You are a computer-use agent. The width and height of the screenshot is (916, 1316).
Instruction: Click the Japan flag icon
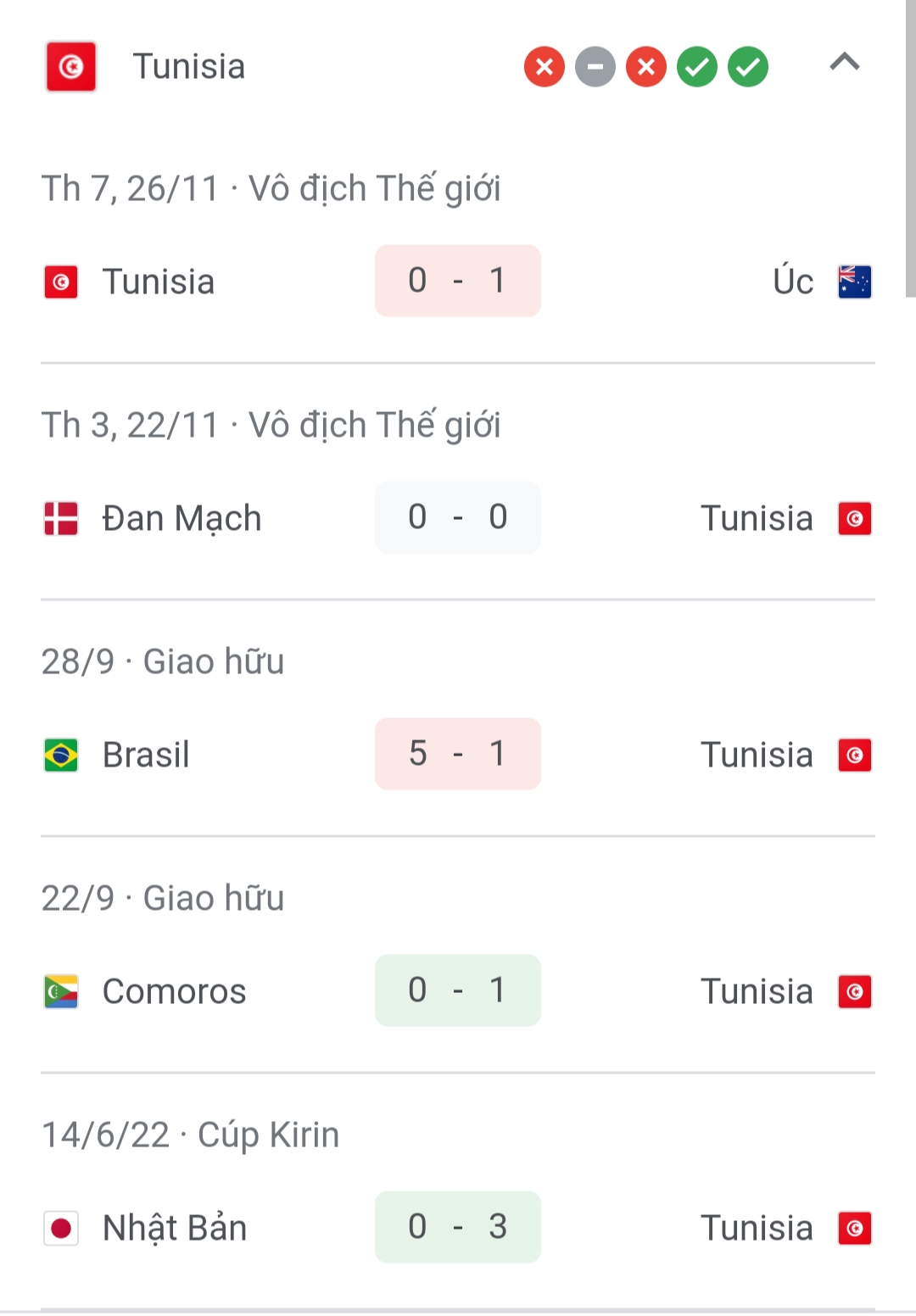[61, 1228]
